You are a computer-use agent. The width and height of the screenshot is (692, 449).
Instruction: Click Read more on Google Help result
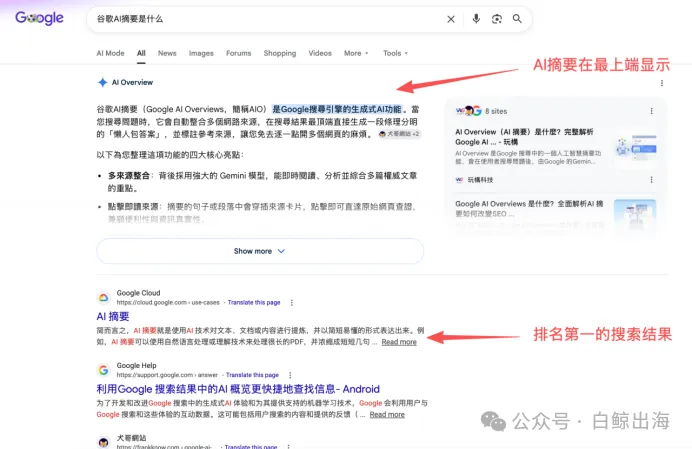[387, 414]
